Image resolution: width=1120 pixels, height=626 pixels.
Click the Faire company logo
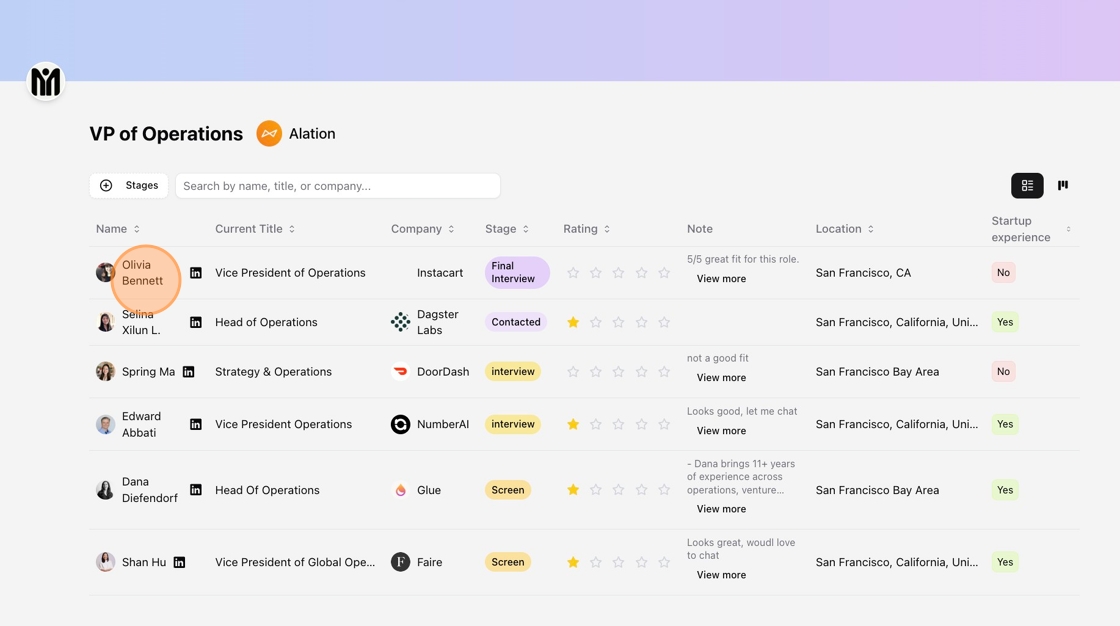pos(401,562)
